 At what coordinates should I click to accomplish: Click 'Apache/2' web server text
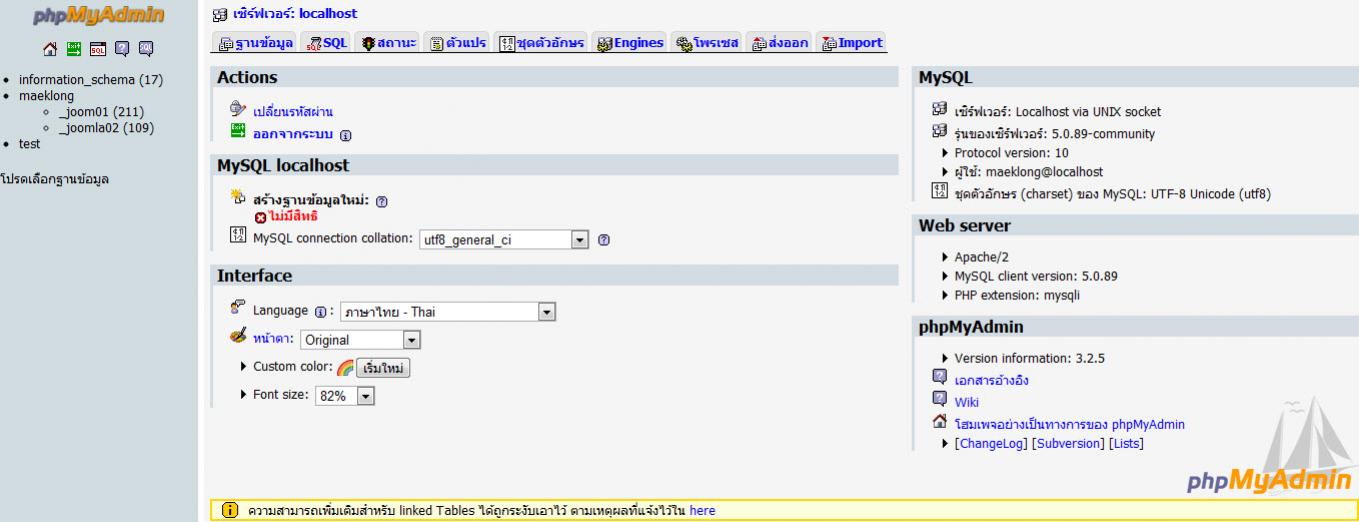tap(982, 257)
